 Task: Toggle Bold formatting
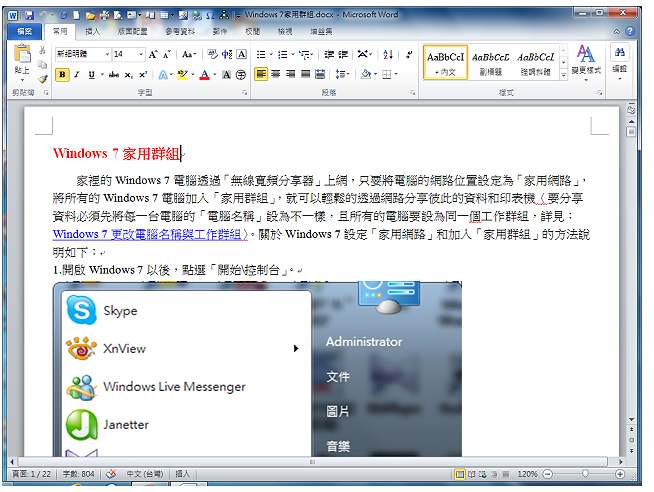coord(62,75)
